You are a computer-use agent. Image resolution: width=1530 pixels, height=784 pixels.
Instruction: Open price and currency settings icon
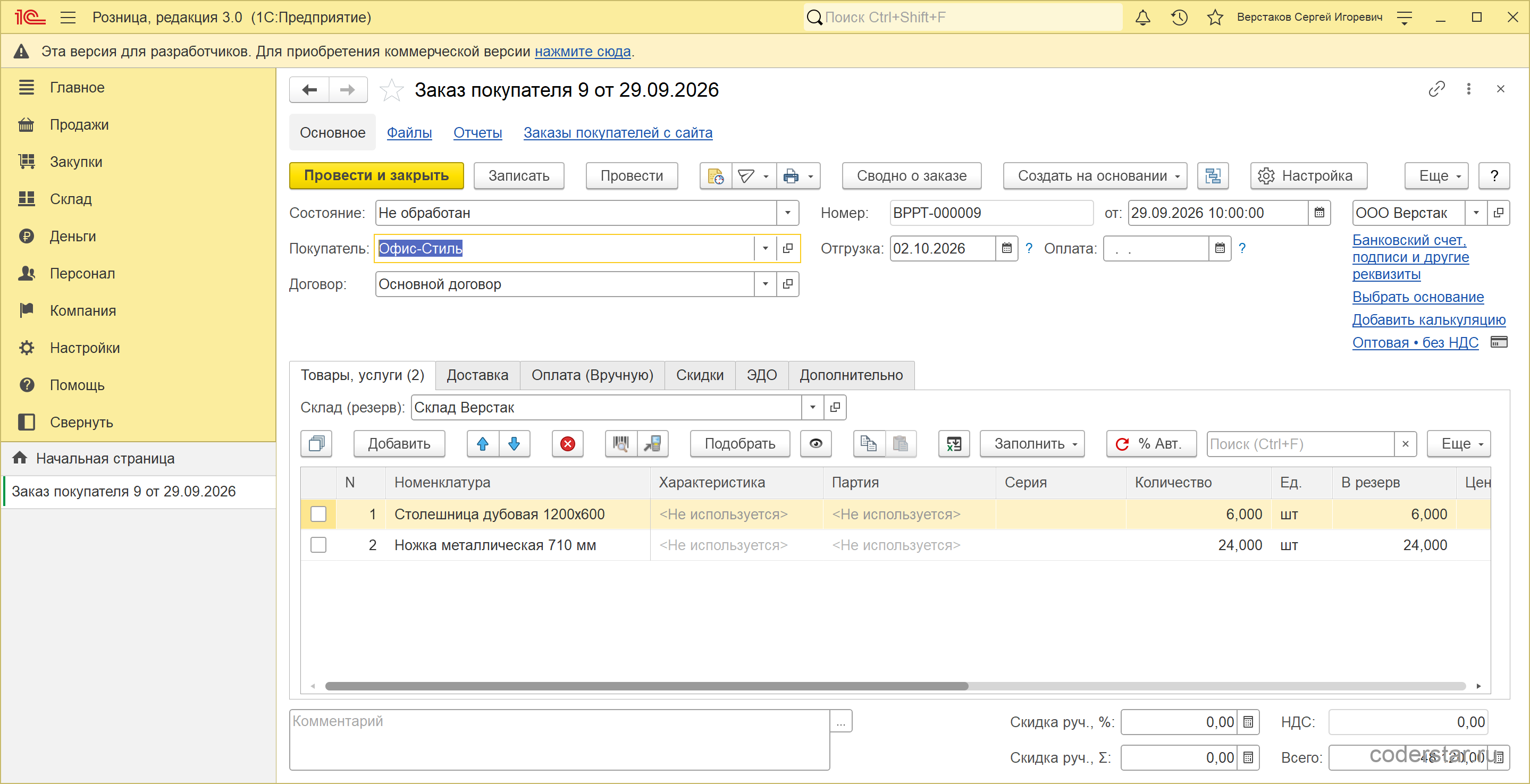[x=1499, y=342]
